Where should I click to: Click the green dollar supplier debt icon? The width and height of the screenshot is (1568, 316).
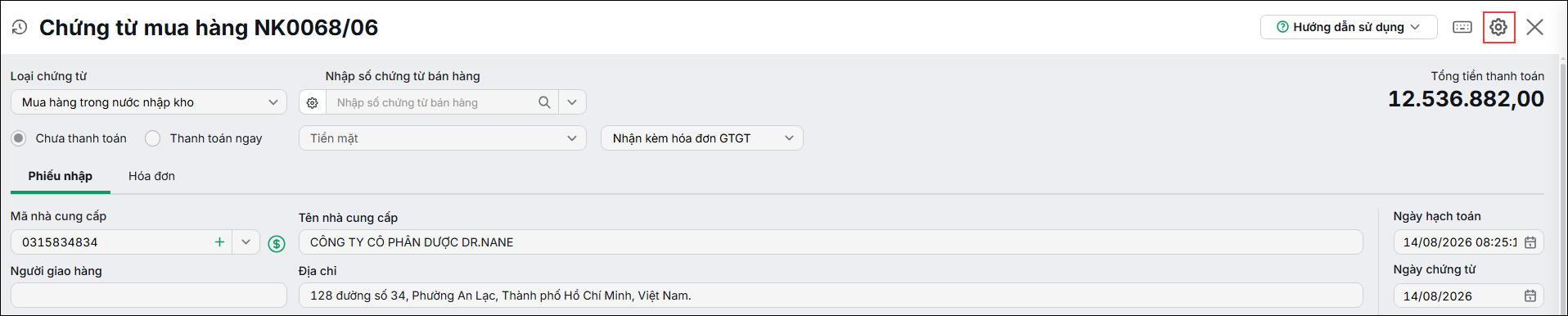277,243
